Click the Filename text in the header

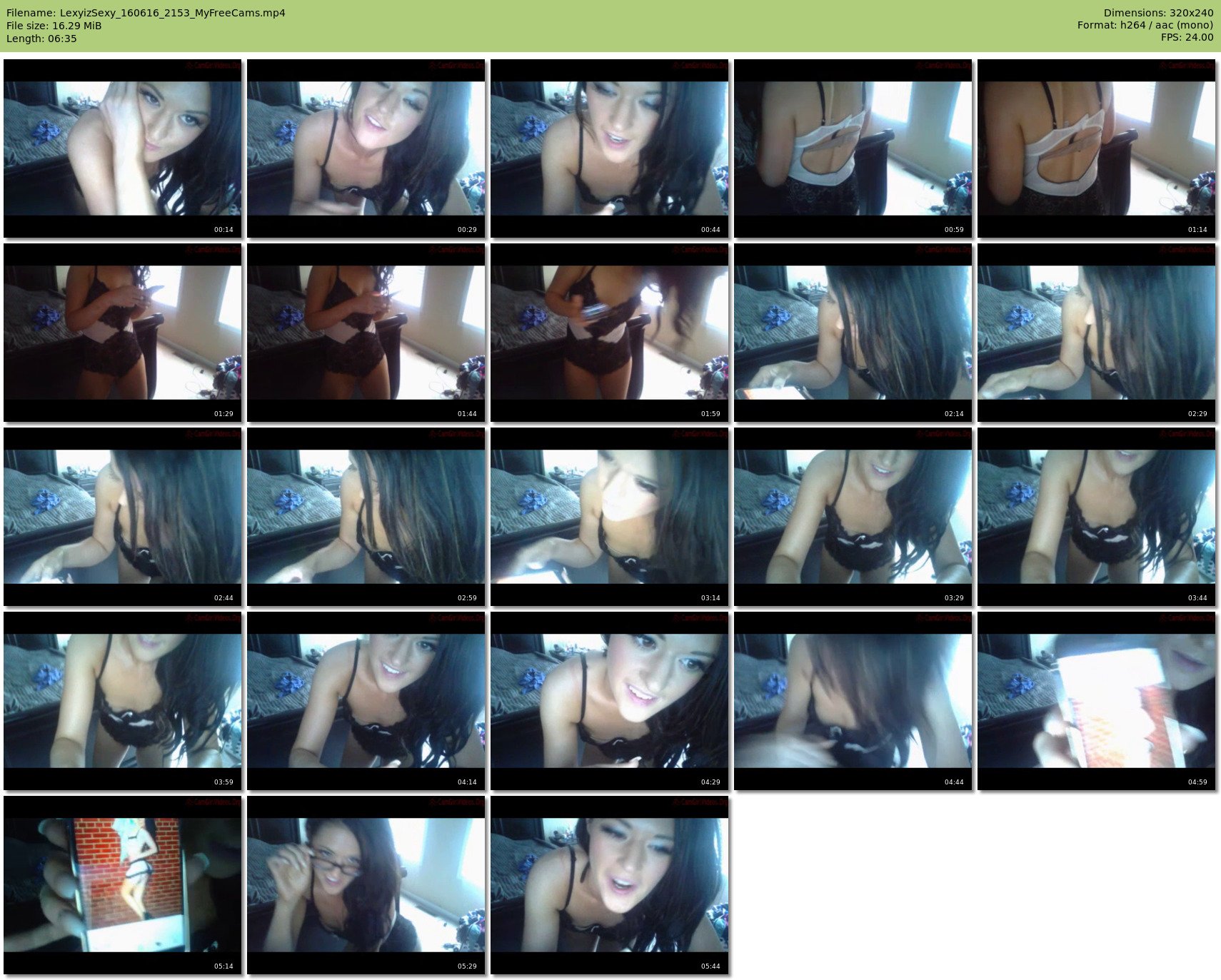pos(146,13)
